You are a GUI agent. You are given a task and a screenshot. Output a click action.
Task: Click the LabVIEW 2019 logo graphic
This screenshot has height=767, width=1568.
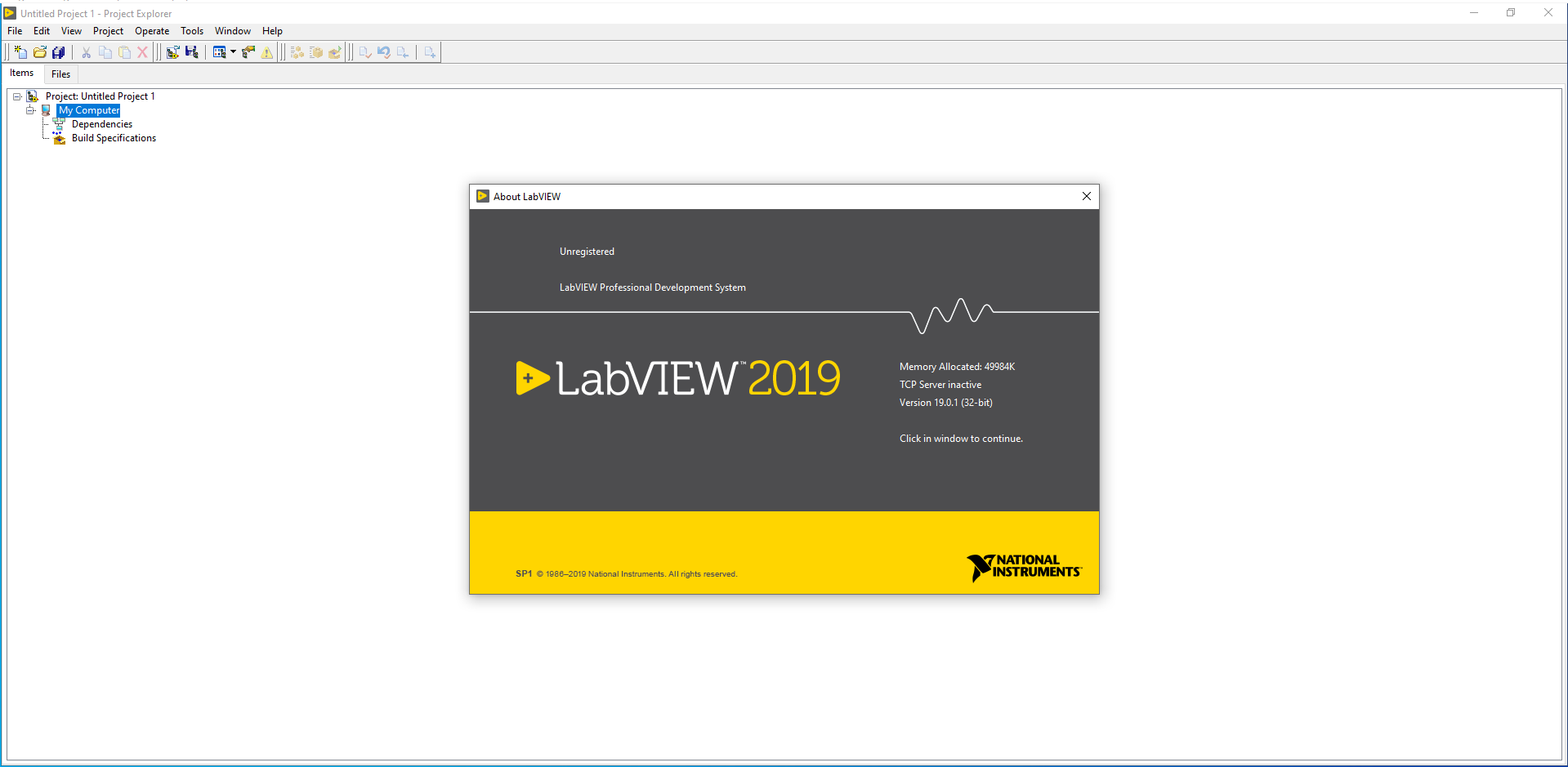pos(678,378)
